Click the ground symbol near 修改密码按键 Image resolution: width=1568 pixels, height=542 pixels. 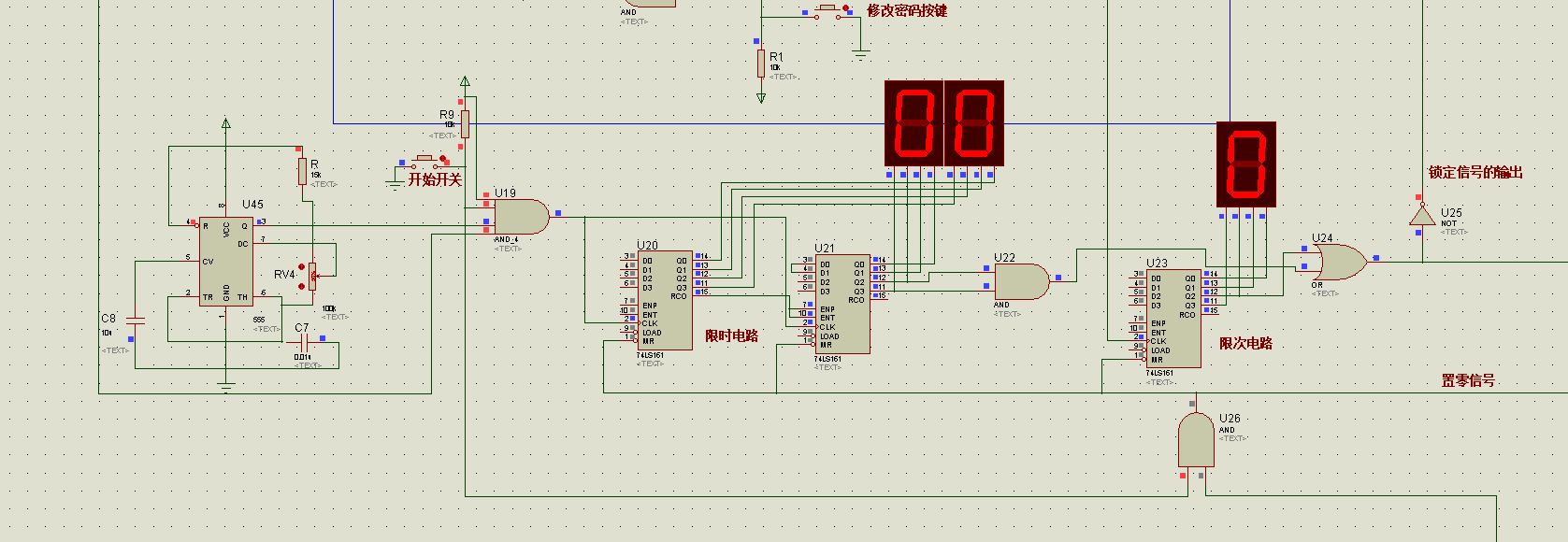point(861,56)
